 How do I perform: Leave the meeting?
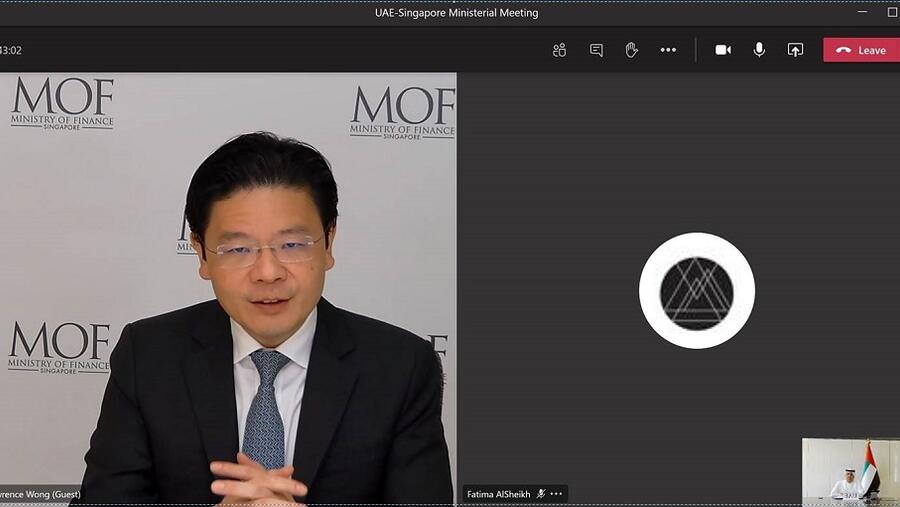tap(862, 50)
